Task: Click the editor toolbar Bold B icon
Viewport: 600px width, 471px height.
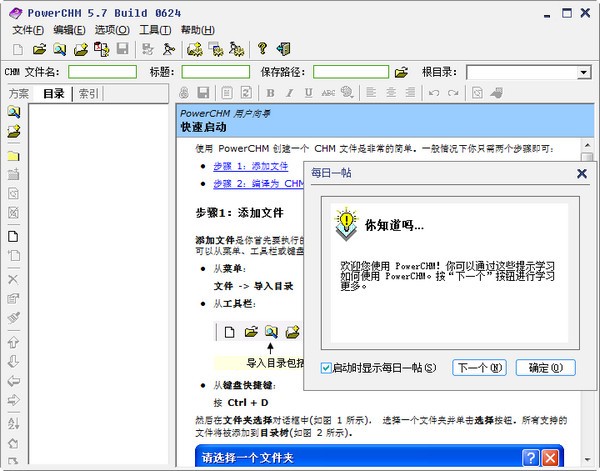Action: [x=270, y=93]
